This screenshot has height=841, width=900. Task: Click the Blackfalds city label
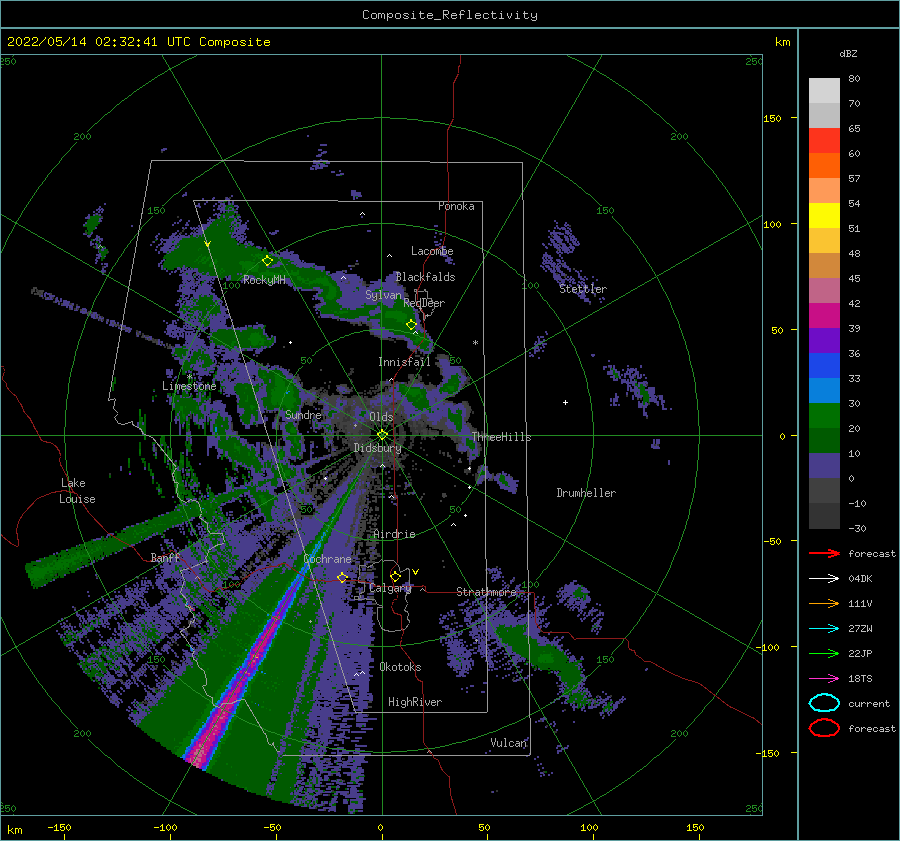pyautogui.click(x=425, y=277)
